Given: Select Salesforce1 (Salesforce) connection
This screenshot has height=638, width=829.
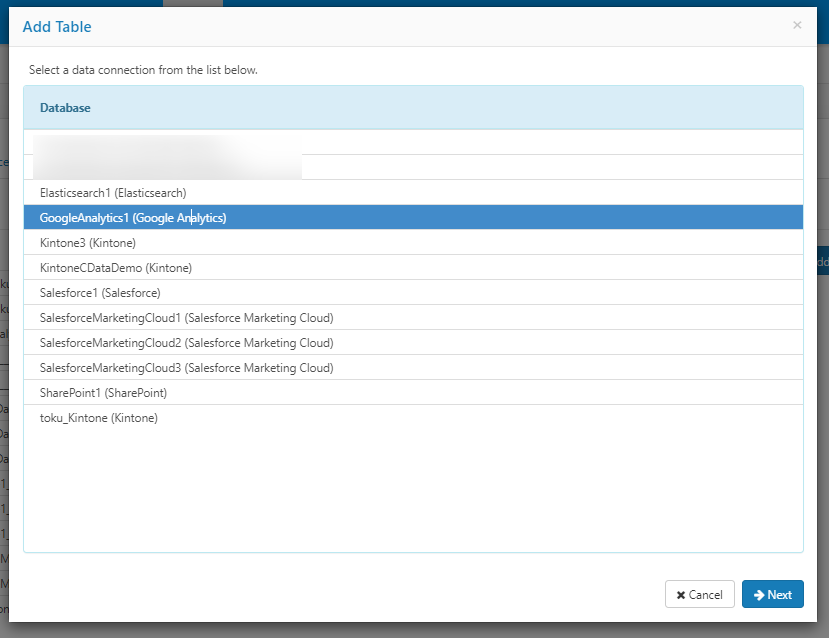Looking at the screenshot, I should tap(413, 293).
